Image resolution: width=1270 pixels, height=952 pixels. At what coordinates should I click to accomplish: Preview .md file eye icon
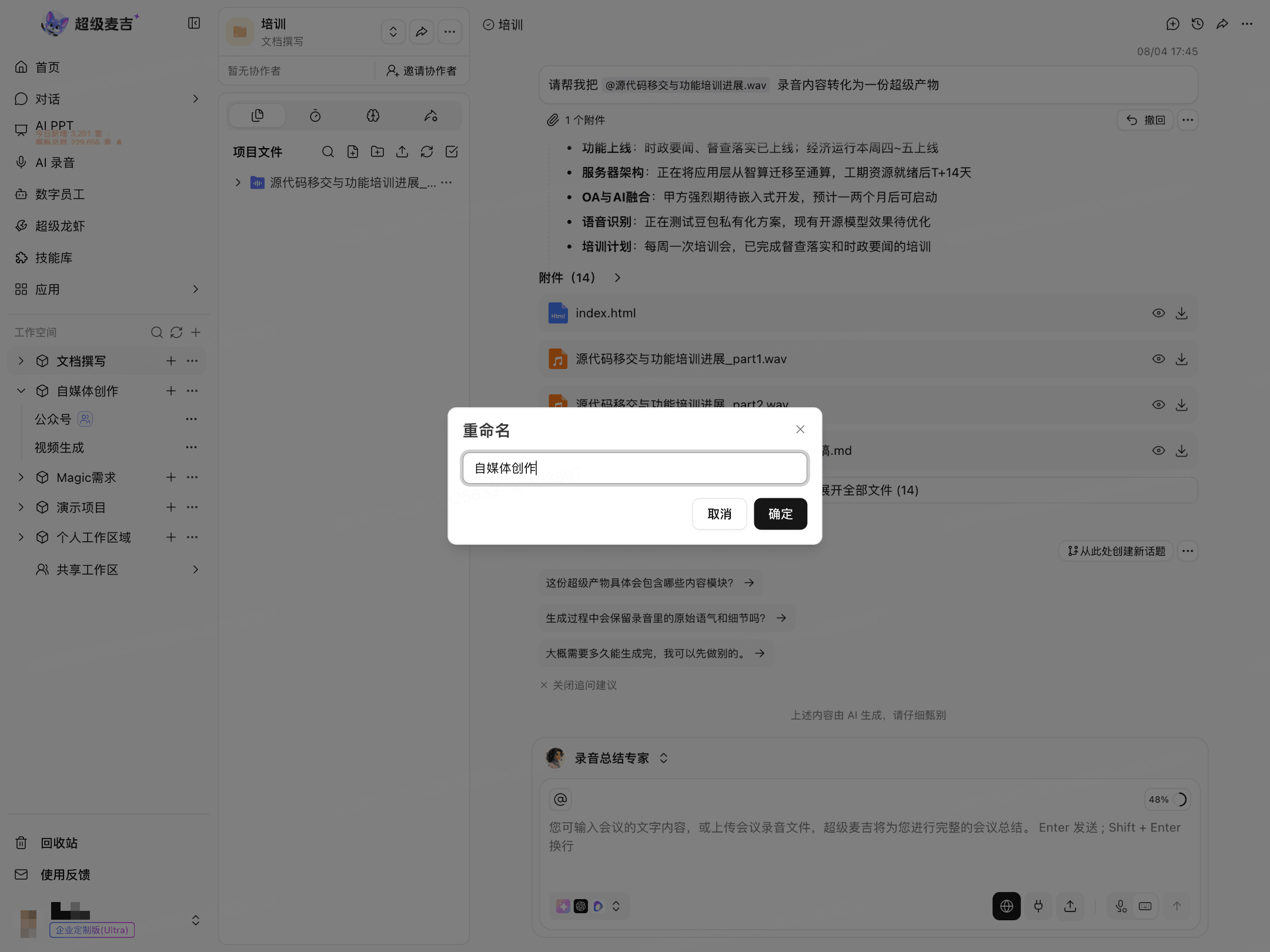(1158, 451)
